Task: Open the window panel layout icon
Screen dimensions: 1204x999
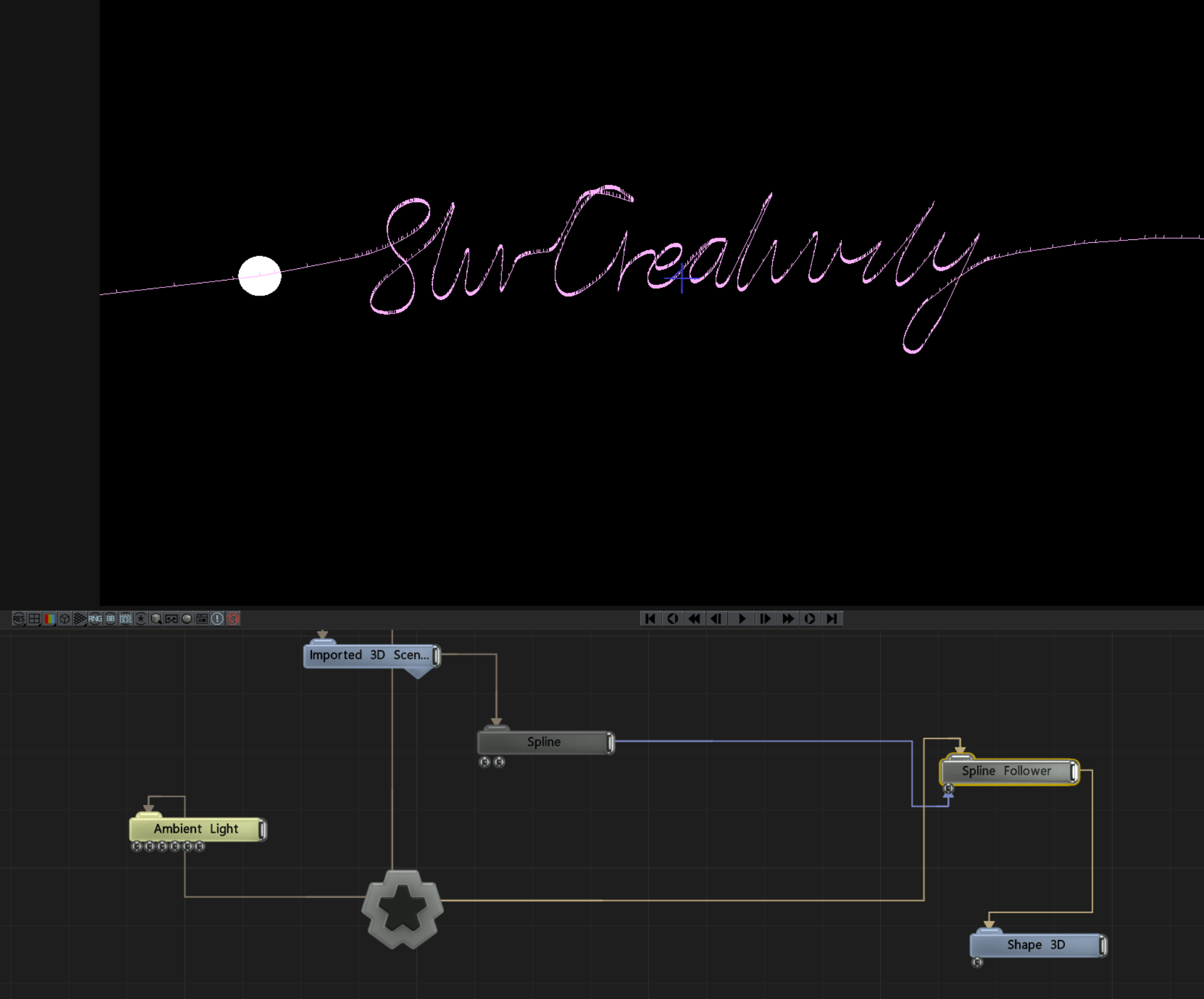Action: click(202, 618)
